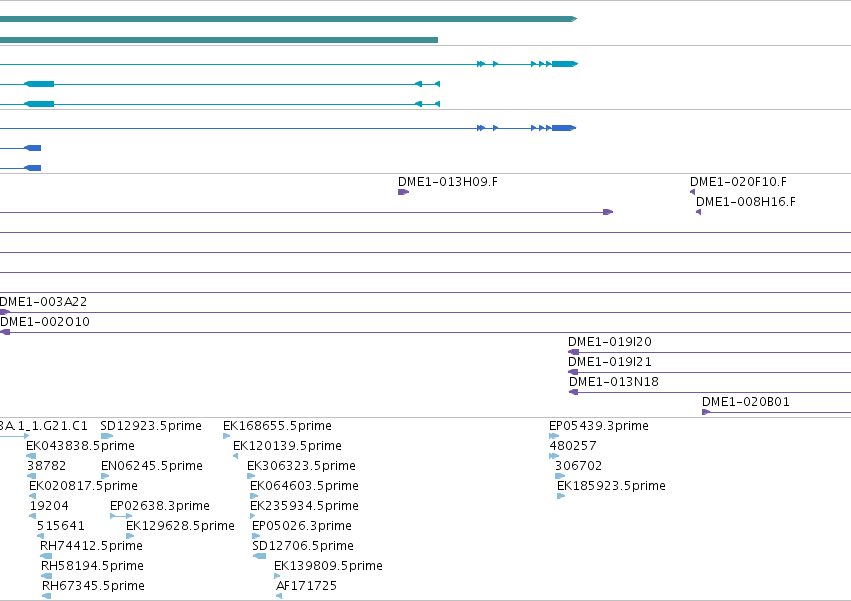The height and width of the screenshot is (601, 851).
Task: Click the EK168655.5prime label
Action: click(x=277, y=426)
